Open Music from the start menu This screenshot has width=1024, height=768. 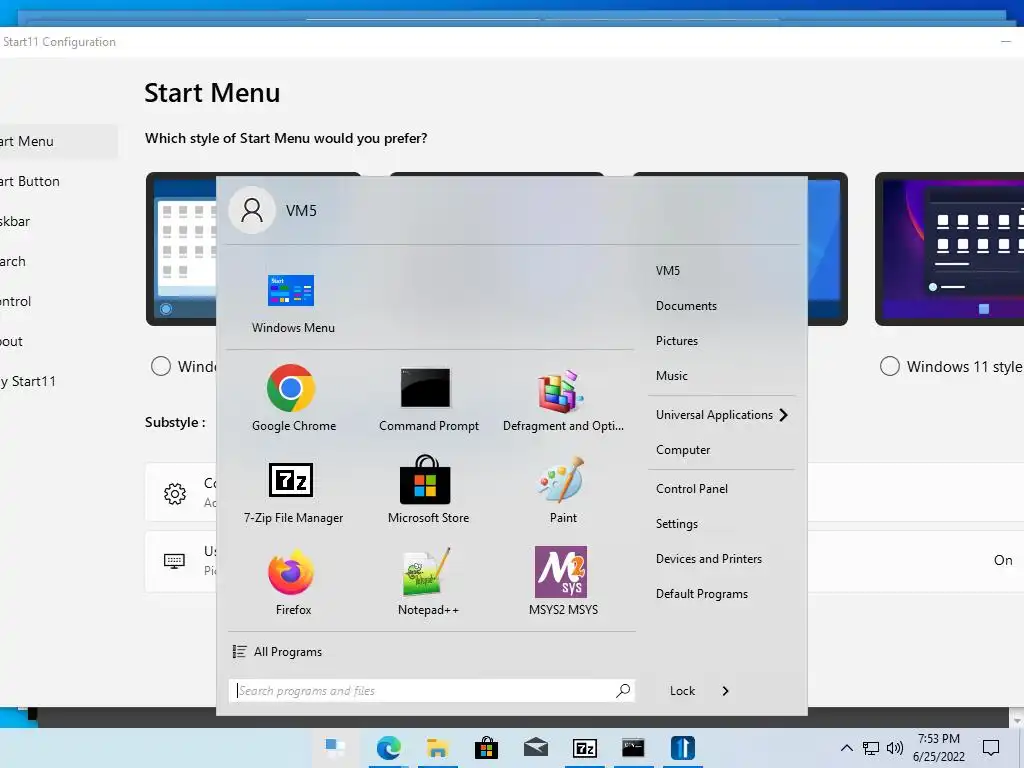(x=671, y=376)
